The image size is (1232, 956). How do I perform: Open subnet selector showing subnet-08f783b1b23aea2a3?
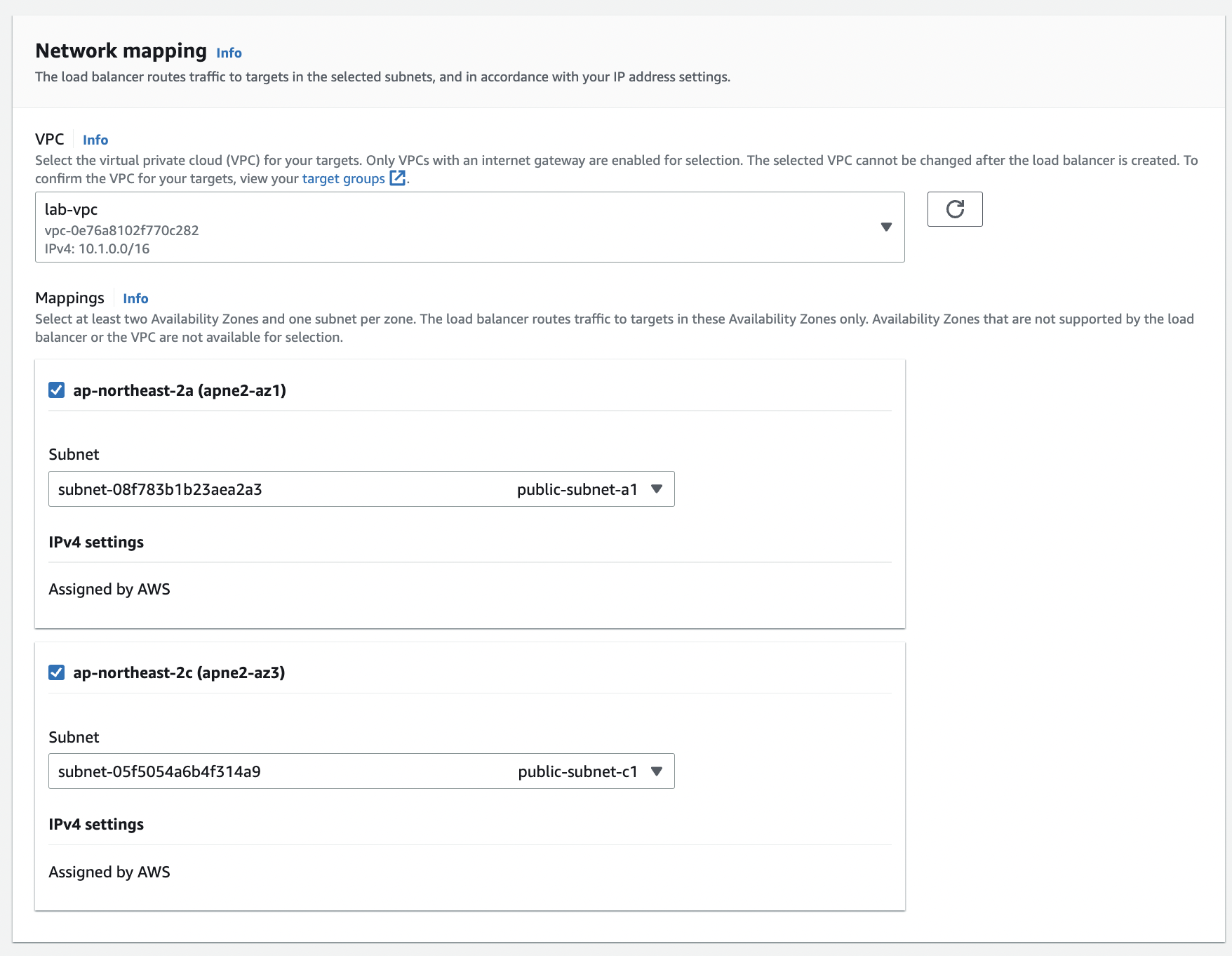click(x=281, y=489)
